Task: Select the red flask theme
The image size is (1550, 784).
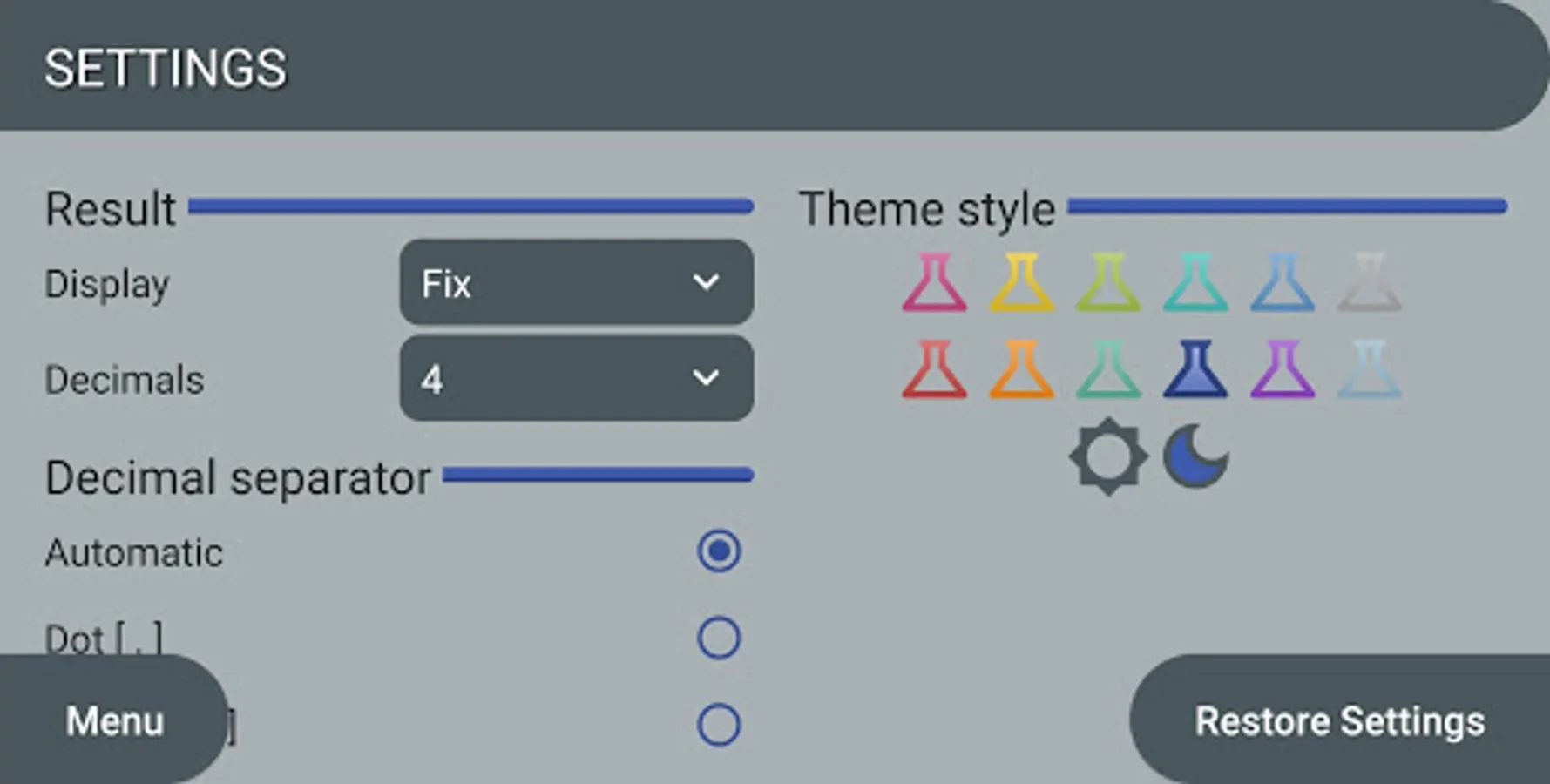Action: pos(934,370)
